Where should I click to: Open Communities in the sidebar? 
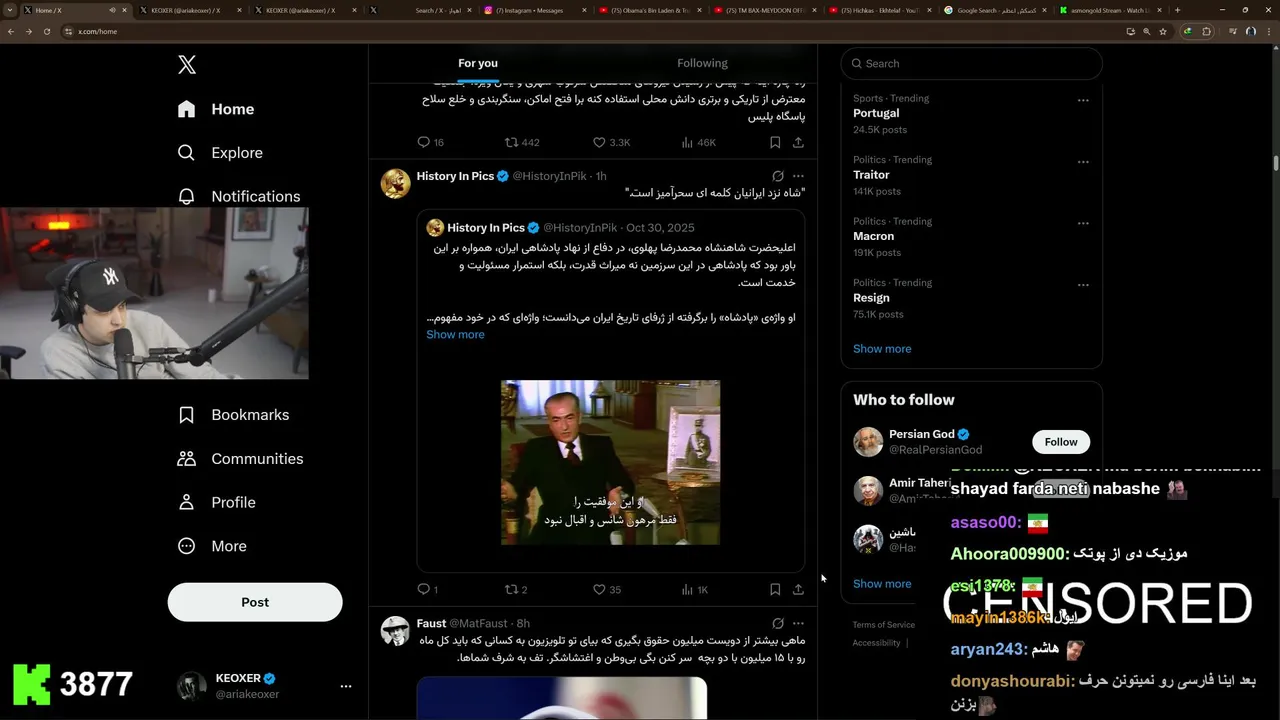point(240,459)
